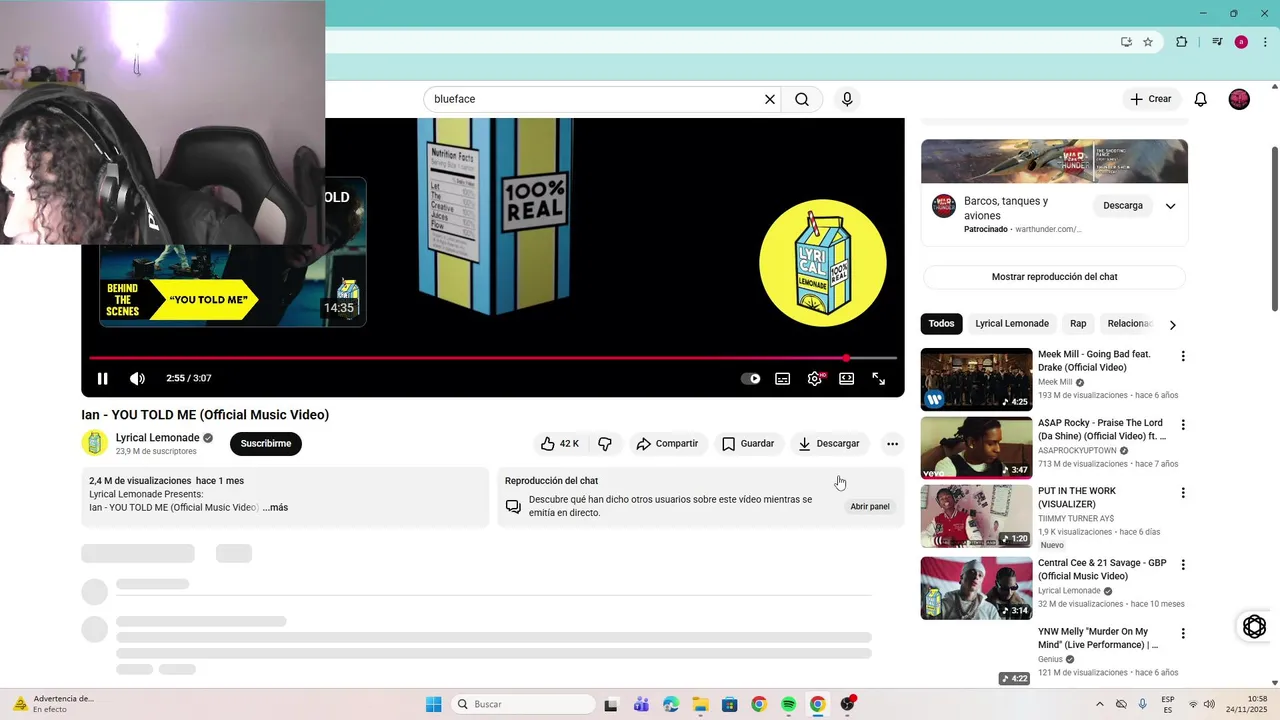Open the Windows Start menu
Viewport: 1280px width, 720px height.
point(433,704)
